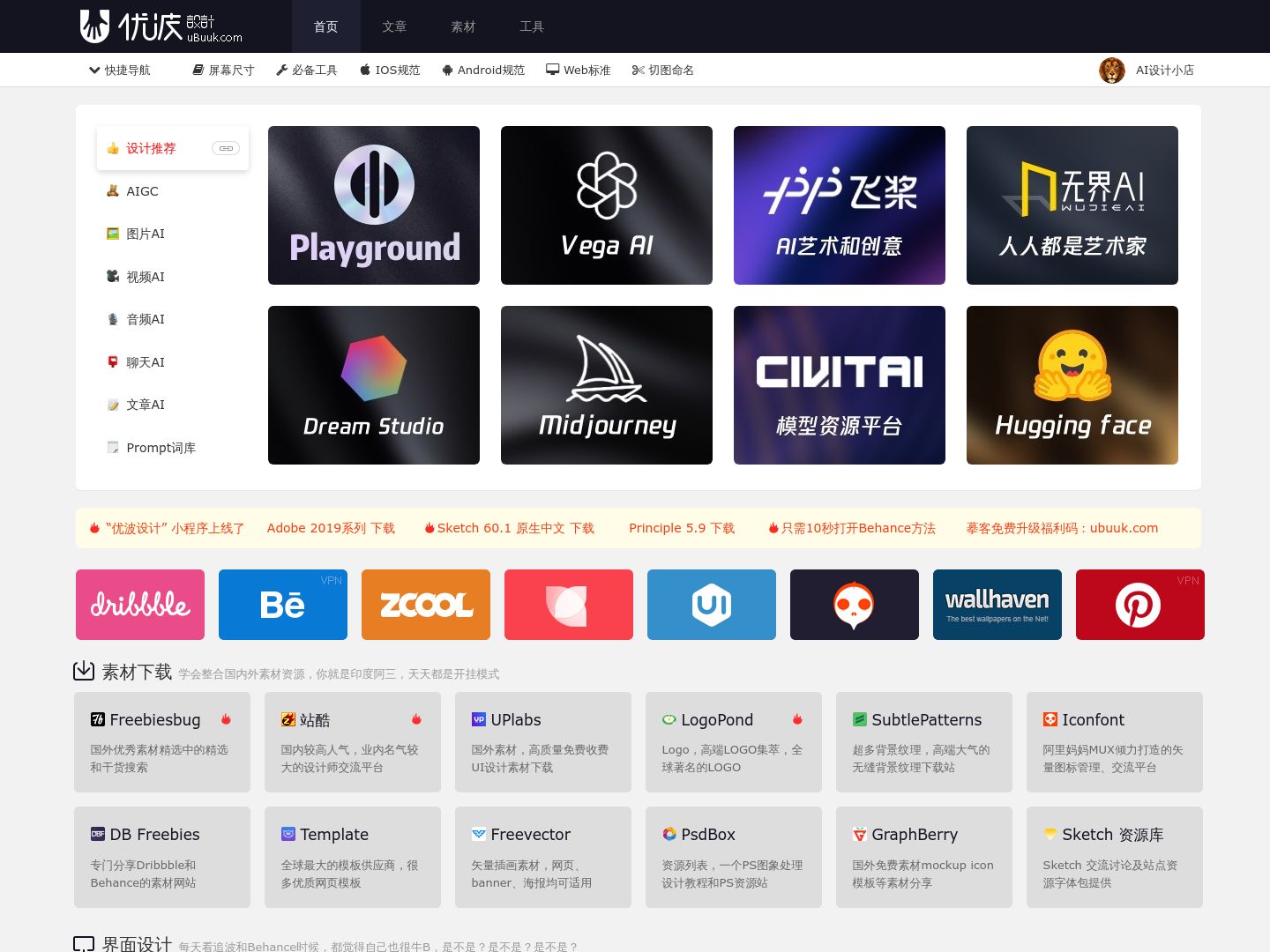Viewport: 1270px width, 952px height.
Task: Select Prompt词库 sidebar category
Action: pos(173,448)
